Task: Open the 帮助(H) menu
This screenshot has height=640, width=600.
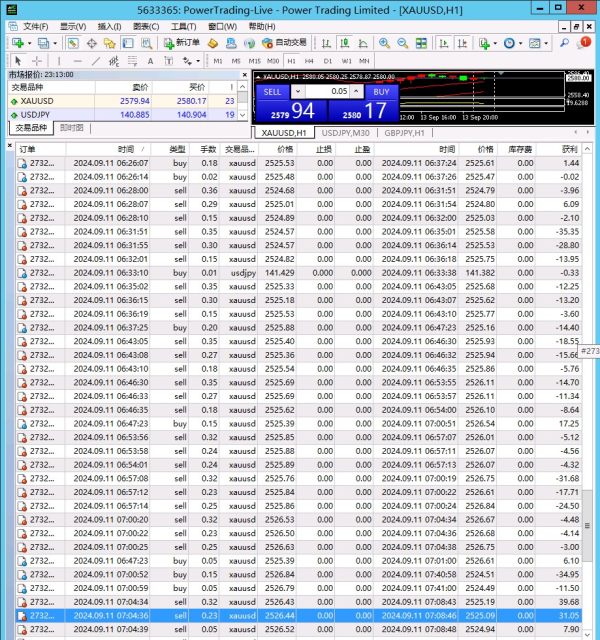Action: [x=262, y=27]
